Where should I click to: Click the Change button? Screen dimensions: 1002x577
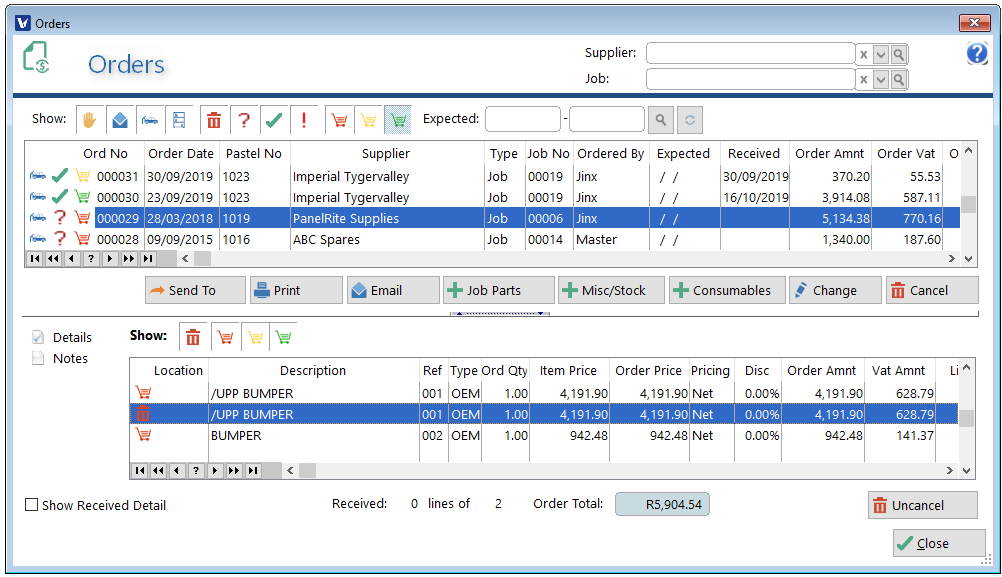(x=835, y=290)
